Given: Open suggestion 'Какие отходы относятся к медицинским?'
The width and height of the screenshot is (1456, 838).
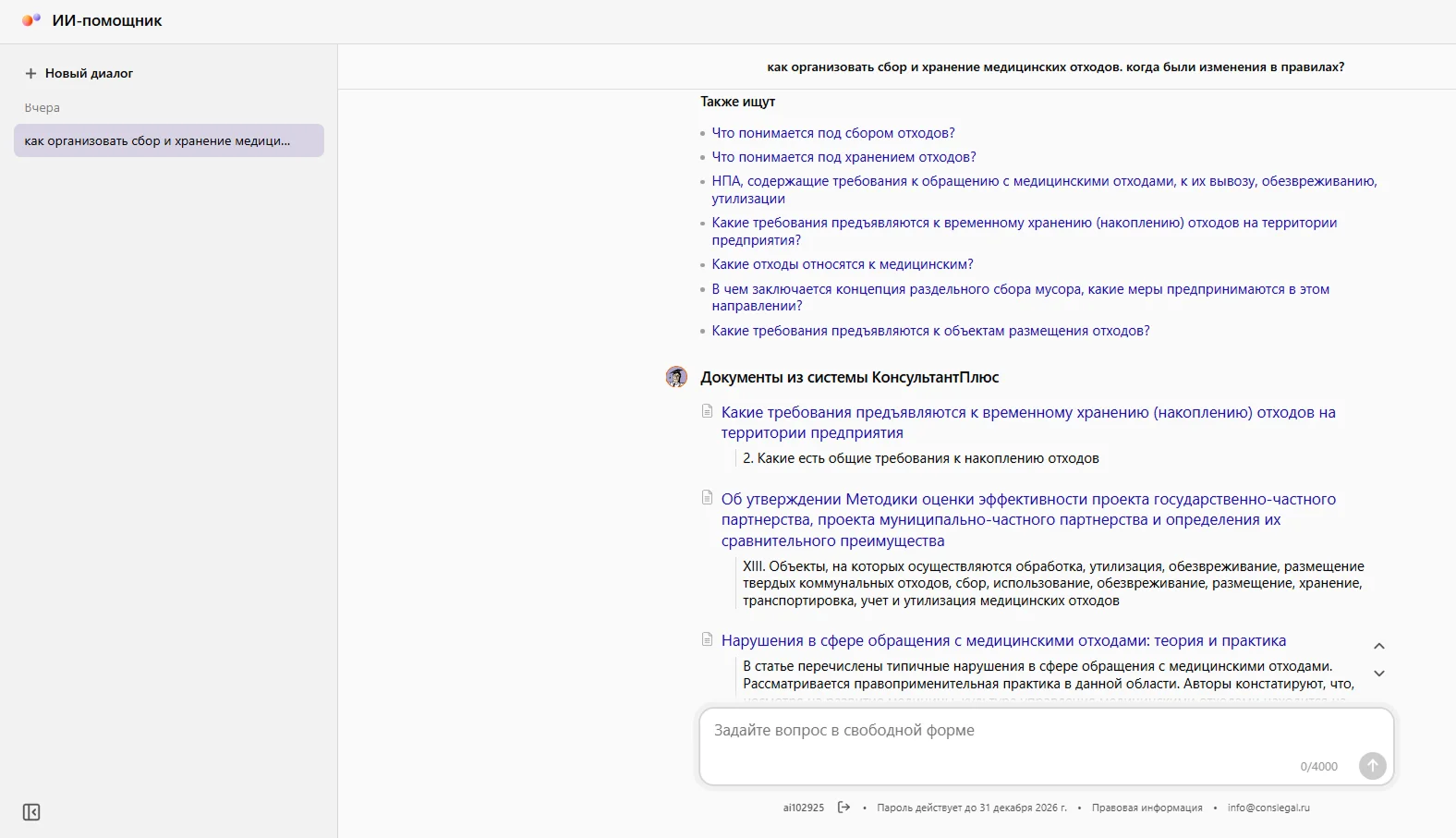Looking at the screenshot, I should [x=843, y=264].
